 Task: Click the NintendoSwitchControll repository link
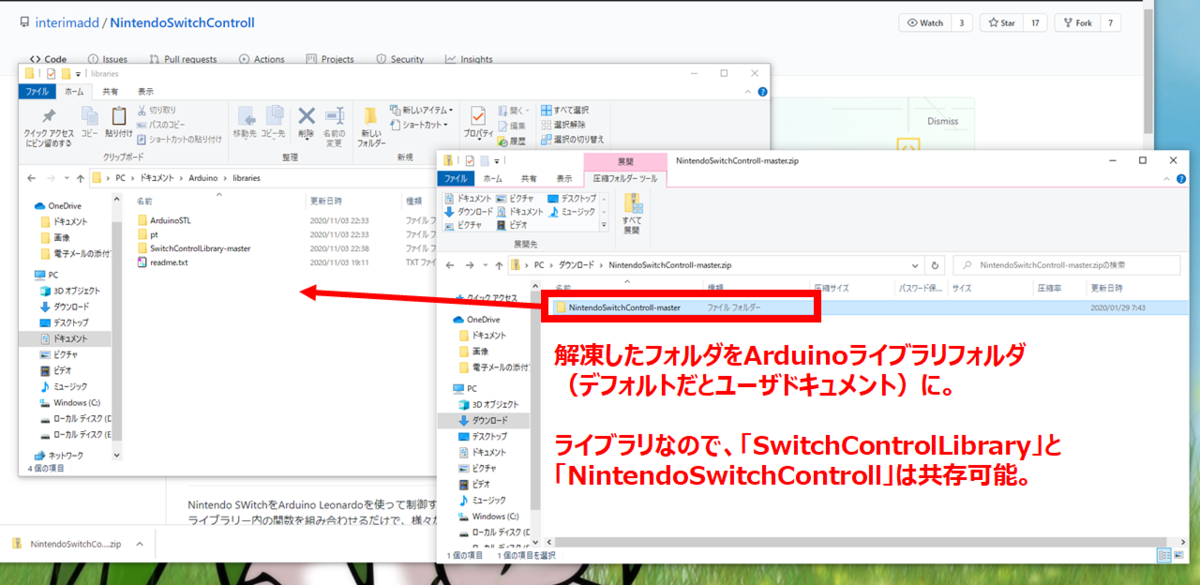point(182,22)
